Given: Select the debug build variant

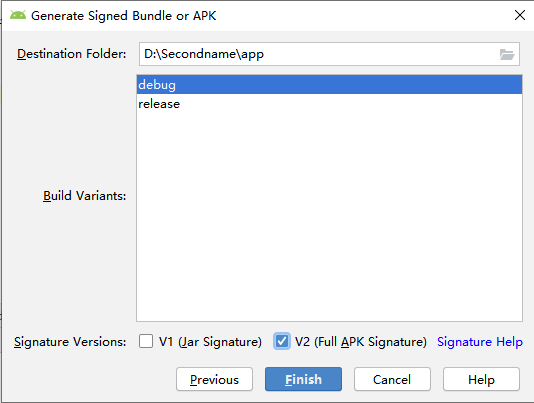Looking at the screenshot, I should pos(329,84).
